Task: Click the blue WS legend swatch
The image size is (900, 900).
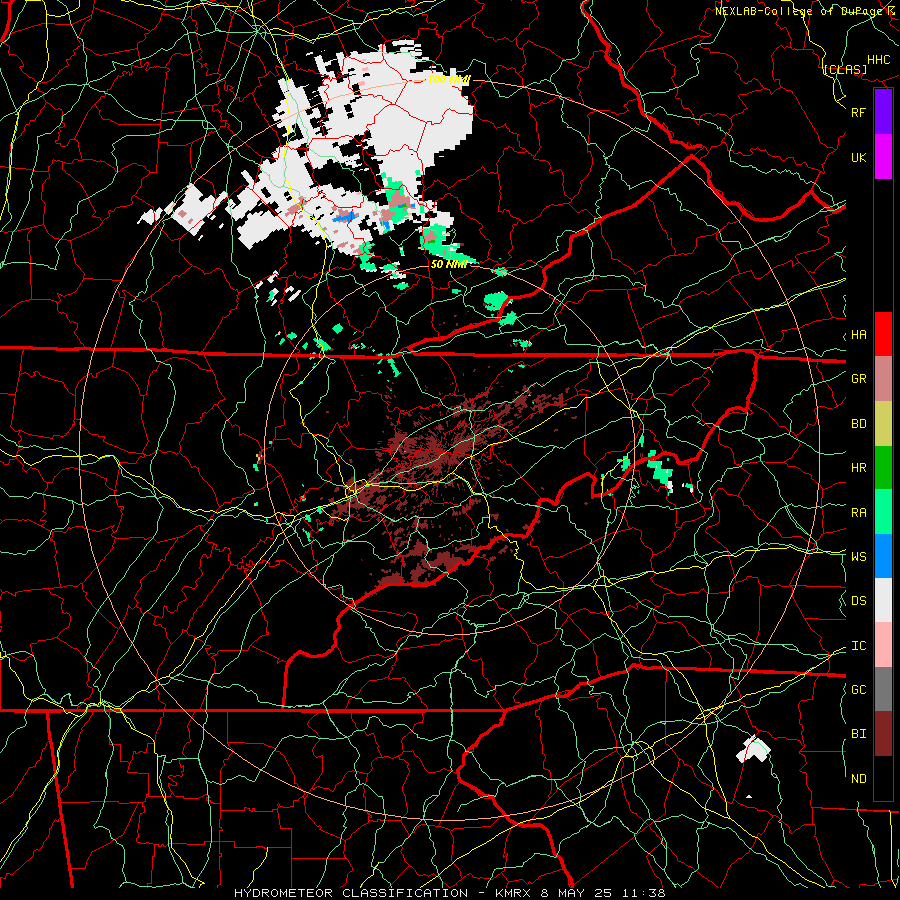Action: coord(883,556)
